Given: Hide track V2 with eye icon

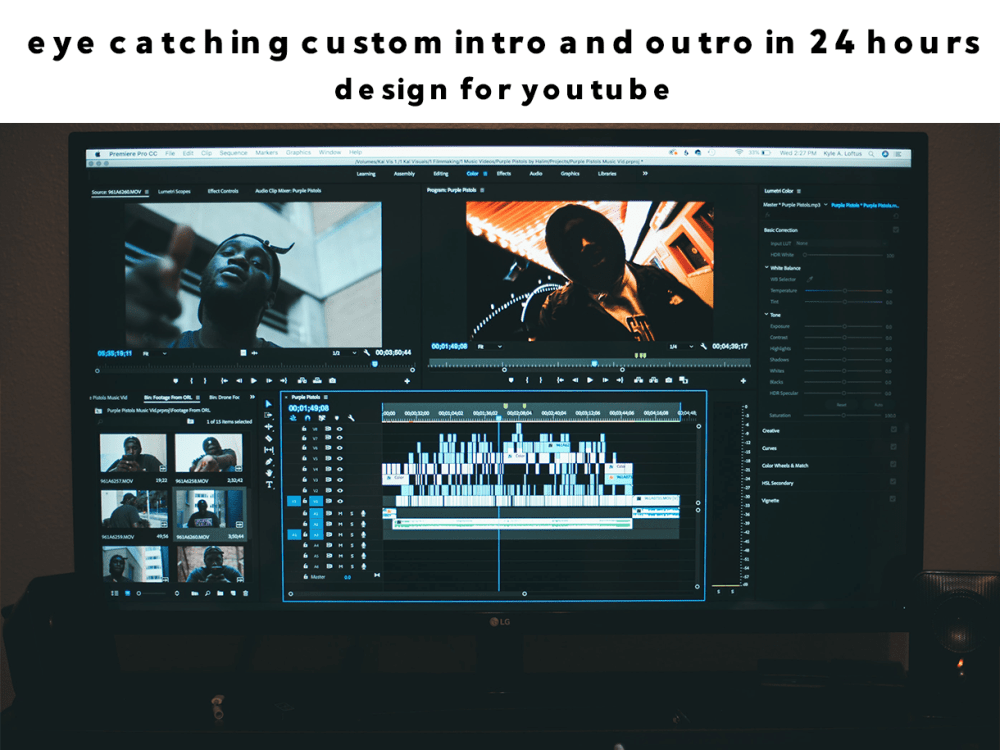Looking at the screenshot, I should point(339,490).
